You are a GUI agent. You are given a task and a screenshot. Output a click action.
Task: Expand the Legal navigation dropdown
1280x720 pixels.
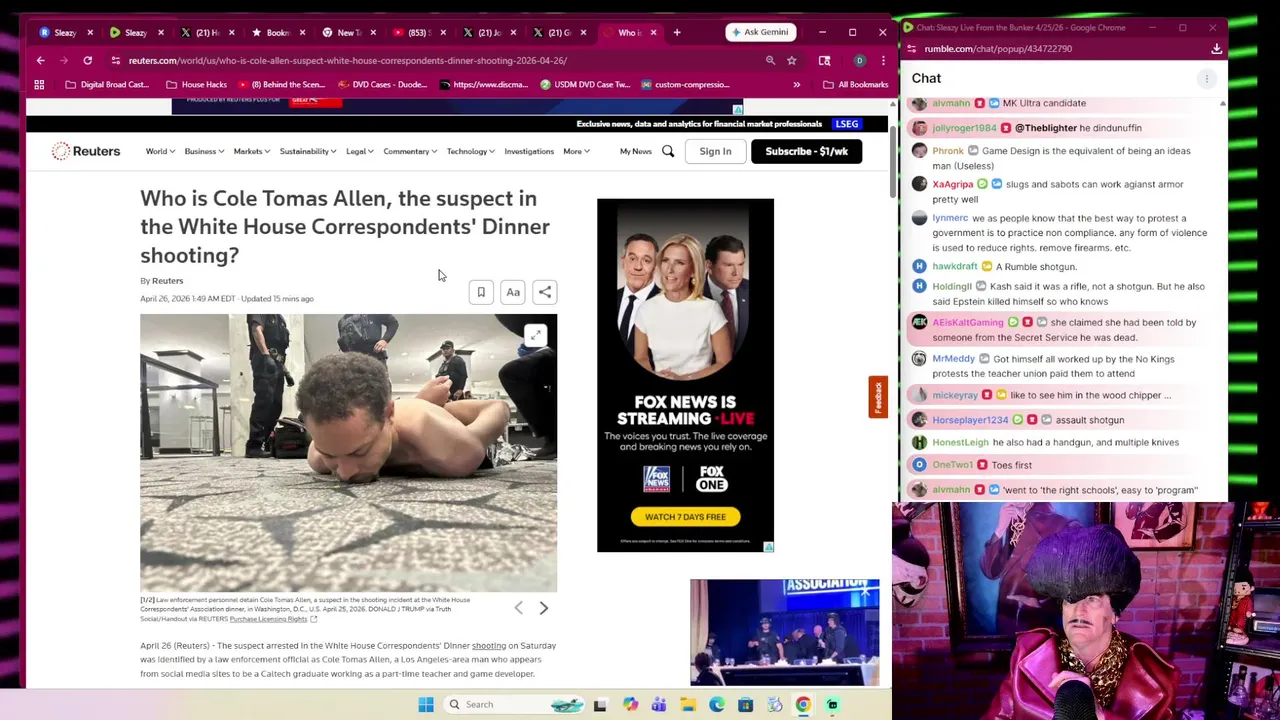tap(360, 151)
